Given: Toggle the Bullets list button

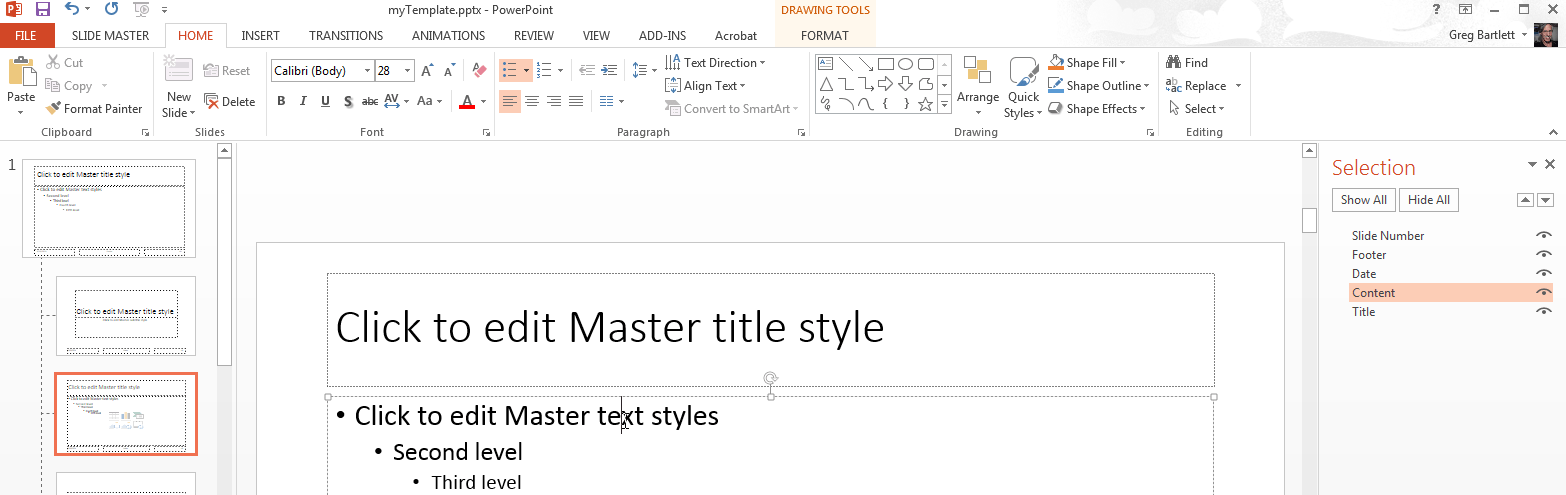Looking at the screenshot, I should point(509,71).
